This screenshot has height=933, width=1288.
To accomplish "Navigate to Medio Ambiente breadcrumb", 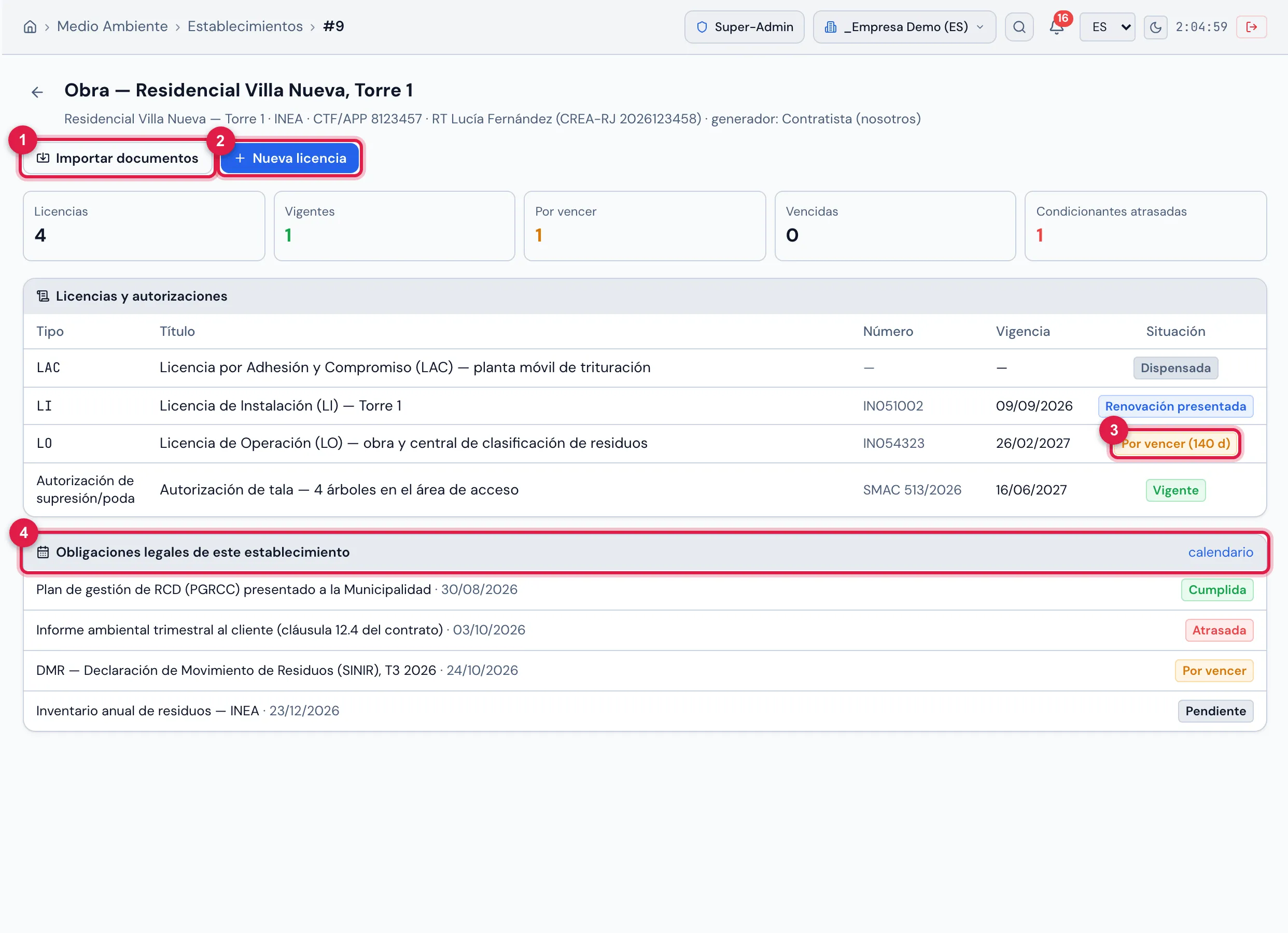I will coord(113,26).
